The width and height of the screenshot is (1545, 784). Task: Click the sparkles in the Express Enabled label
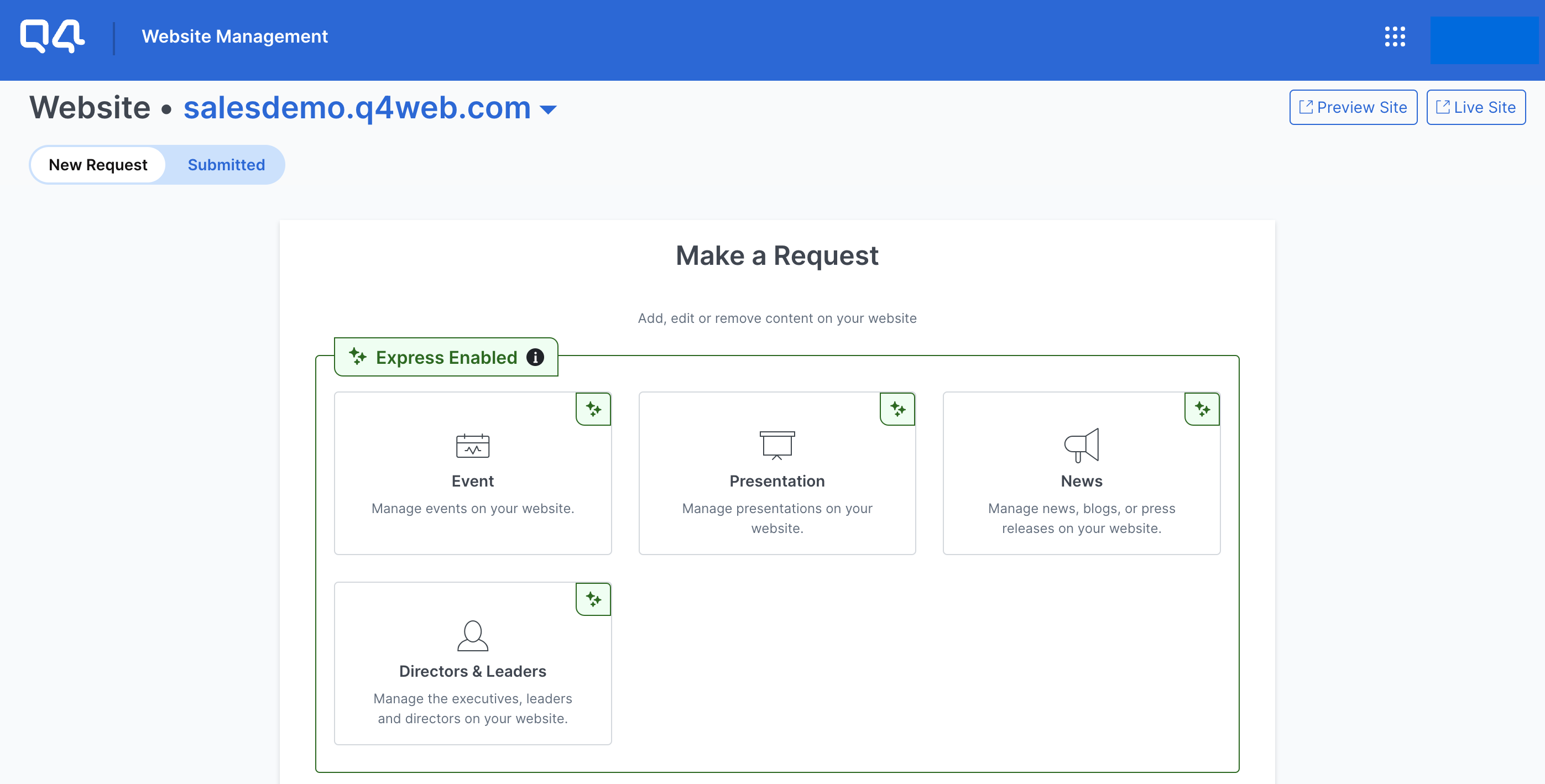click(x=359, y=357)
